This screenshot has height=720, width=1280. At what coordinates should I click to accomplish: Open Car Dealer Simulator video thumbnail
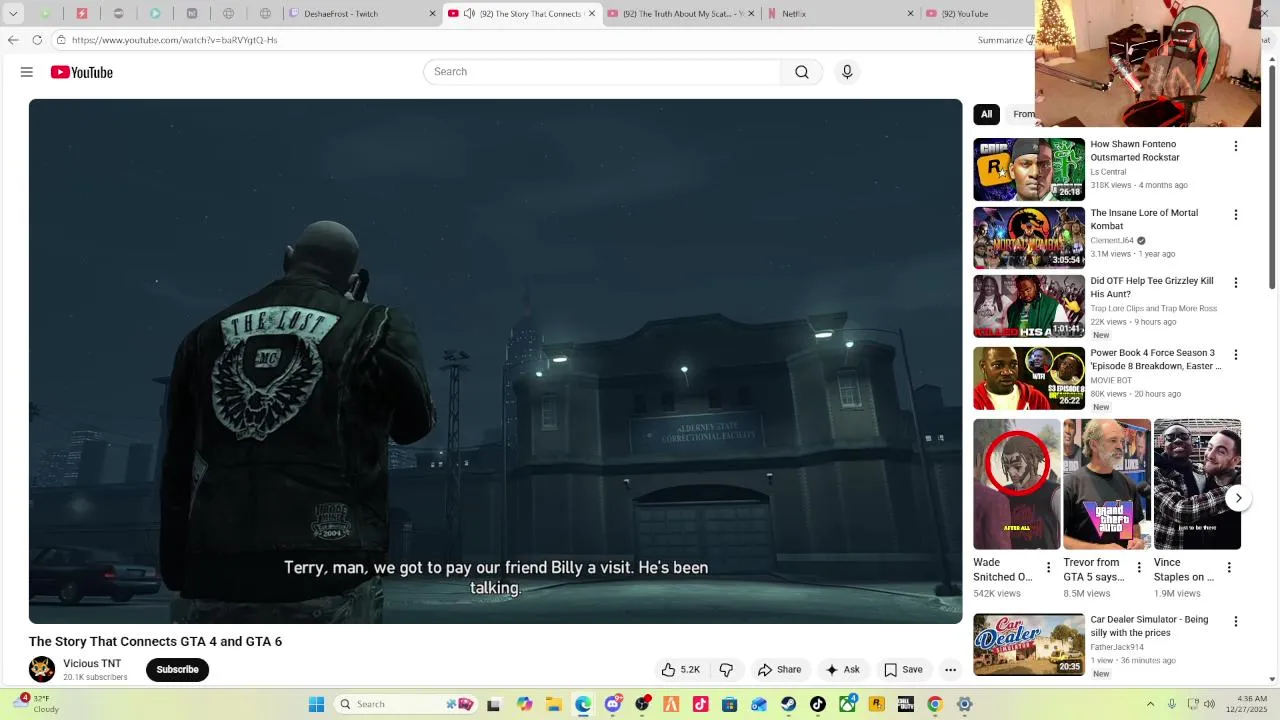1029,645
